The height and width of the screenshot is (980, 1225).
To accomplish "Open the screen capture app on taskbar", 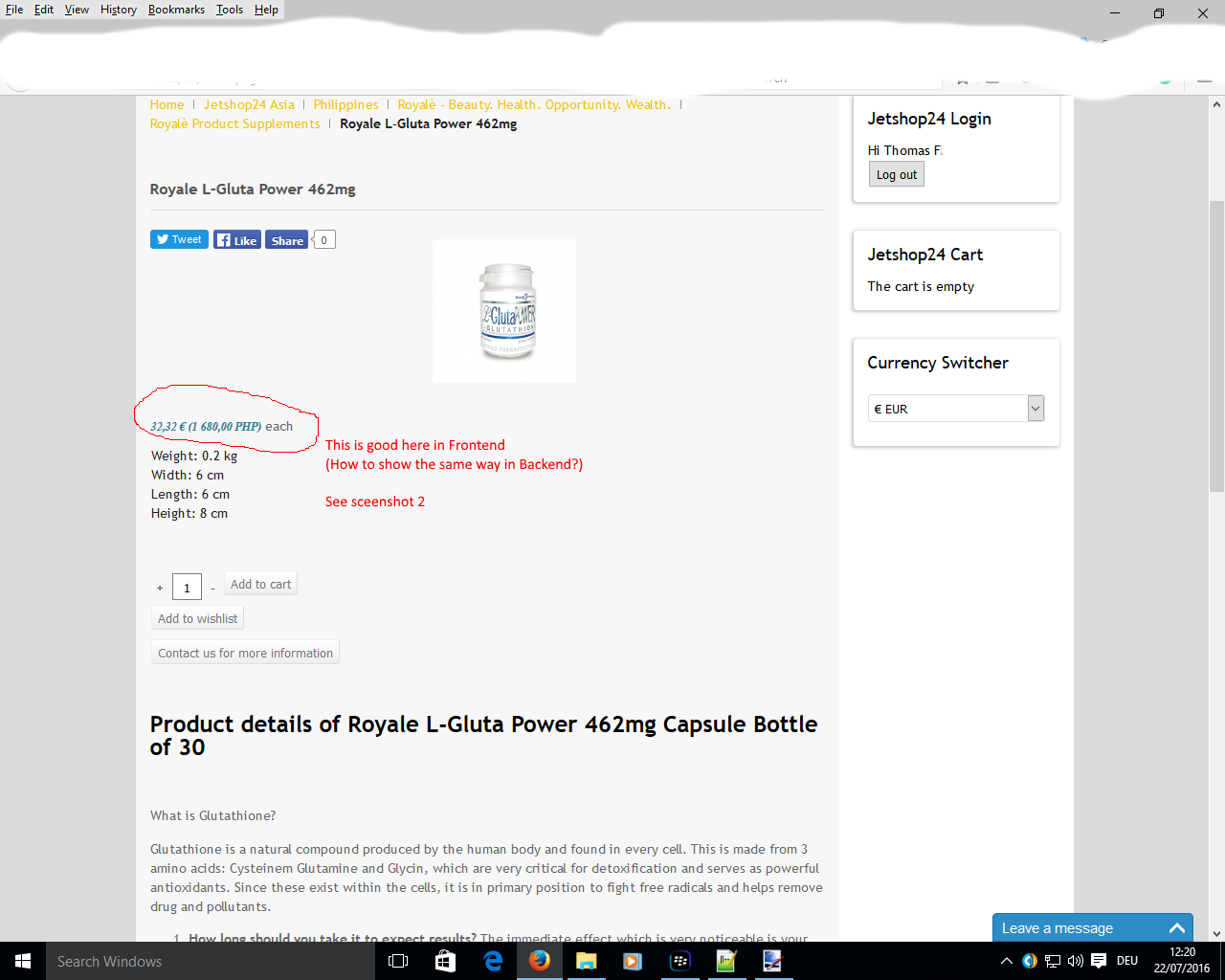I will (x=772, y=961).
